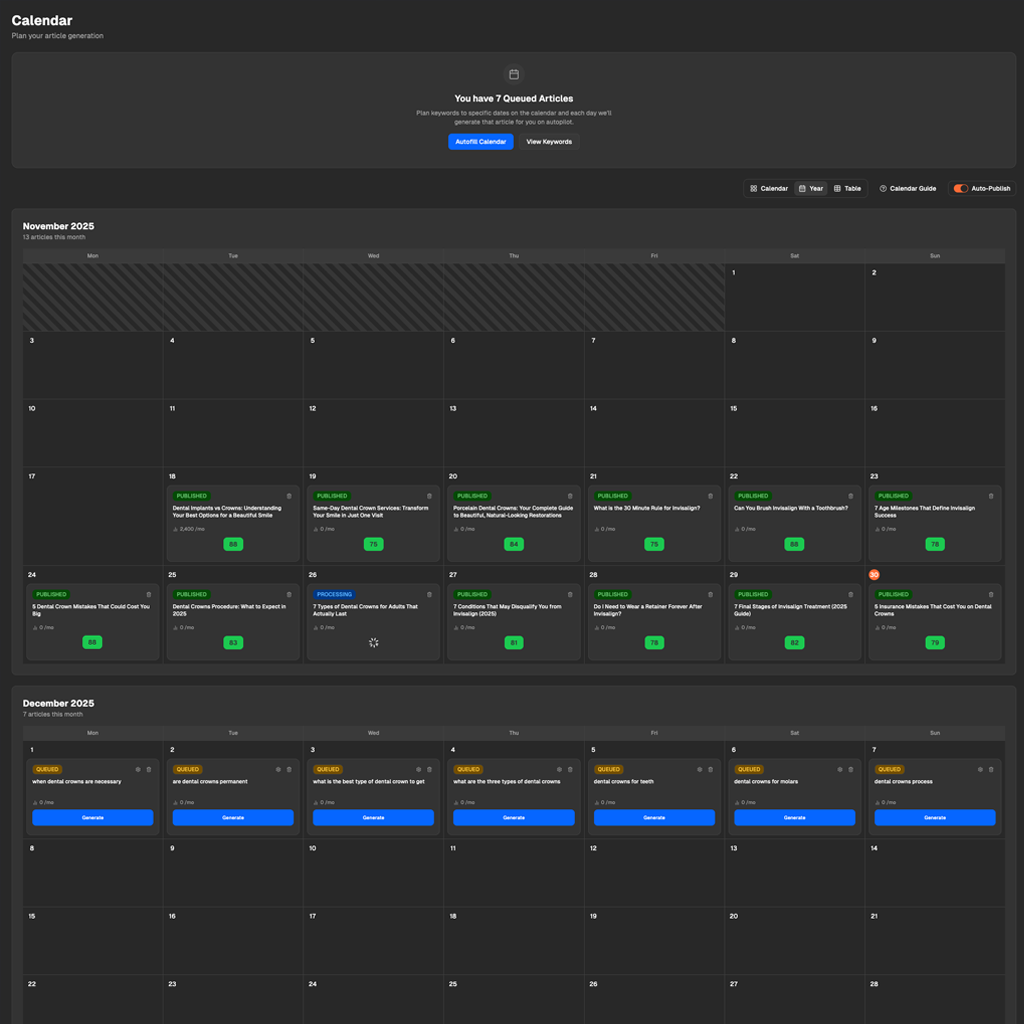This screenshot has width=1024, height=1024.
Task: Click the Table view grid icon
Action: pyautogui.click(x=837, y=188)
